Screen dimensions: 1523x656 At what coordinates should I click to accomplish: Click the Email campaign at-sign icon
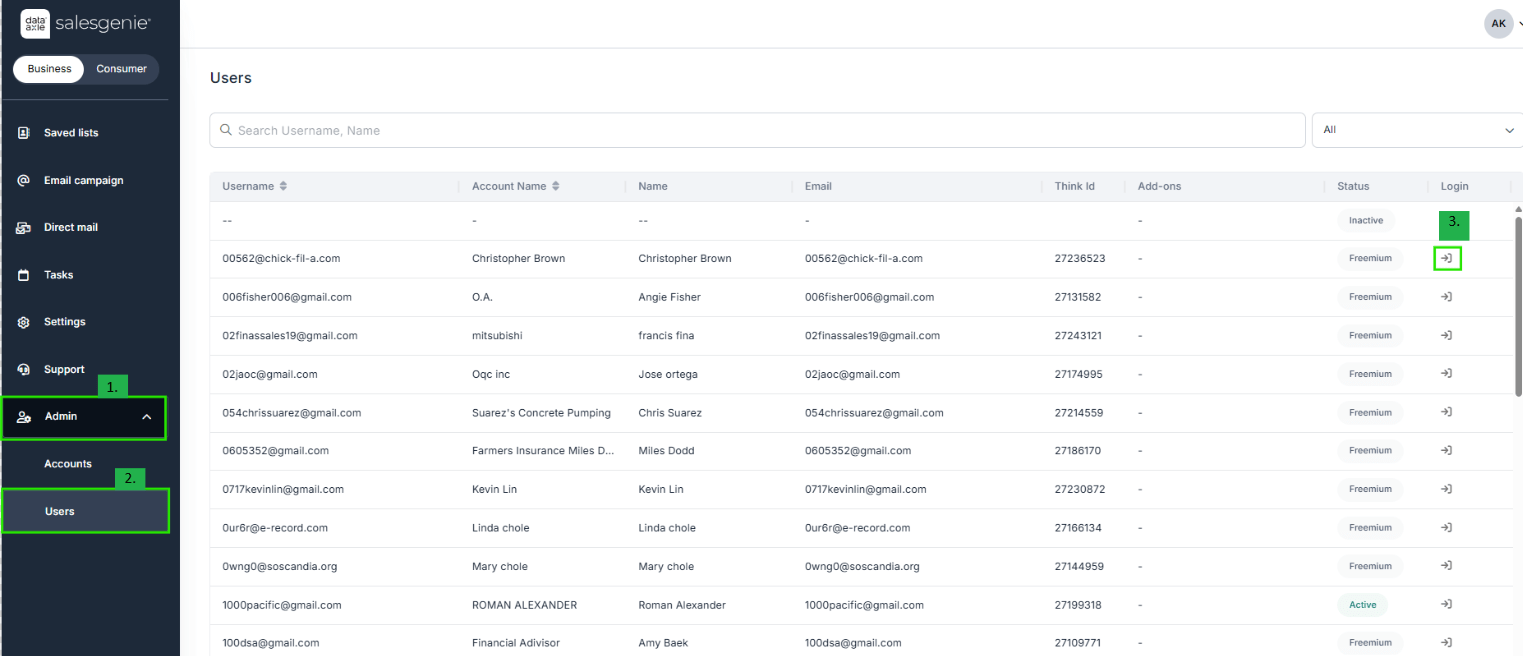[x=24, y=181]
